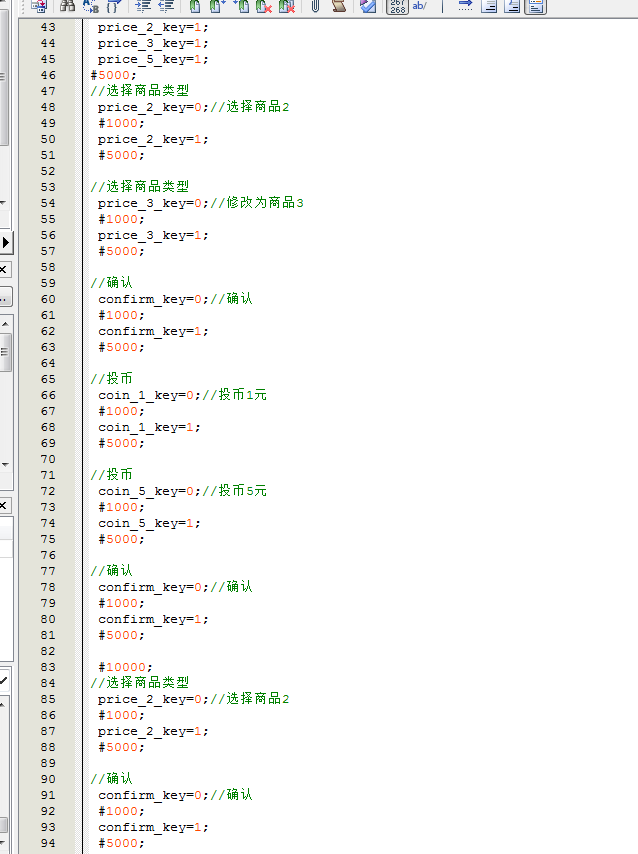The image size is (638, 854).
Task: Click the '//选择商品2' comment on line 48
Action: (250, 107)
